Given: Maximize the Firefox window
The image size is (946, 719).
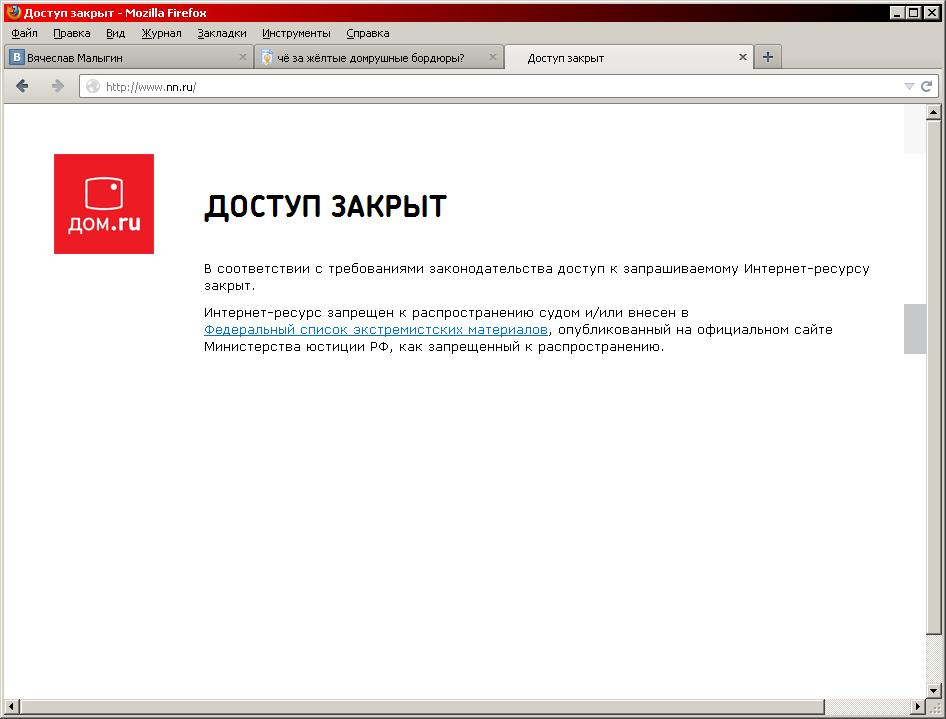Looking at the screenshot, I should click(x=913, y=12).
